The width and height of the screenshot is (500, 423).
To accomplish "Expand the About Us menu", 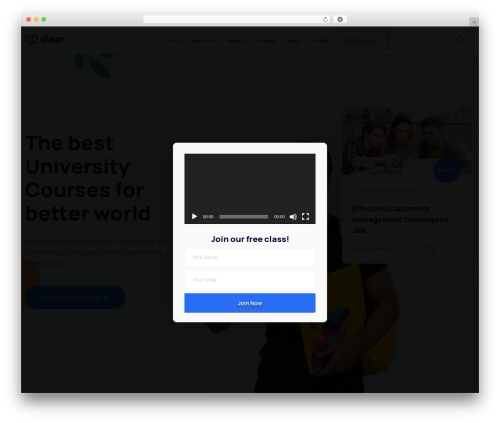I will pyautogui.click(x=205, y=41).
